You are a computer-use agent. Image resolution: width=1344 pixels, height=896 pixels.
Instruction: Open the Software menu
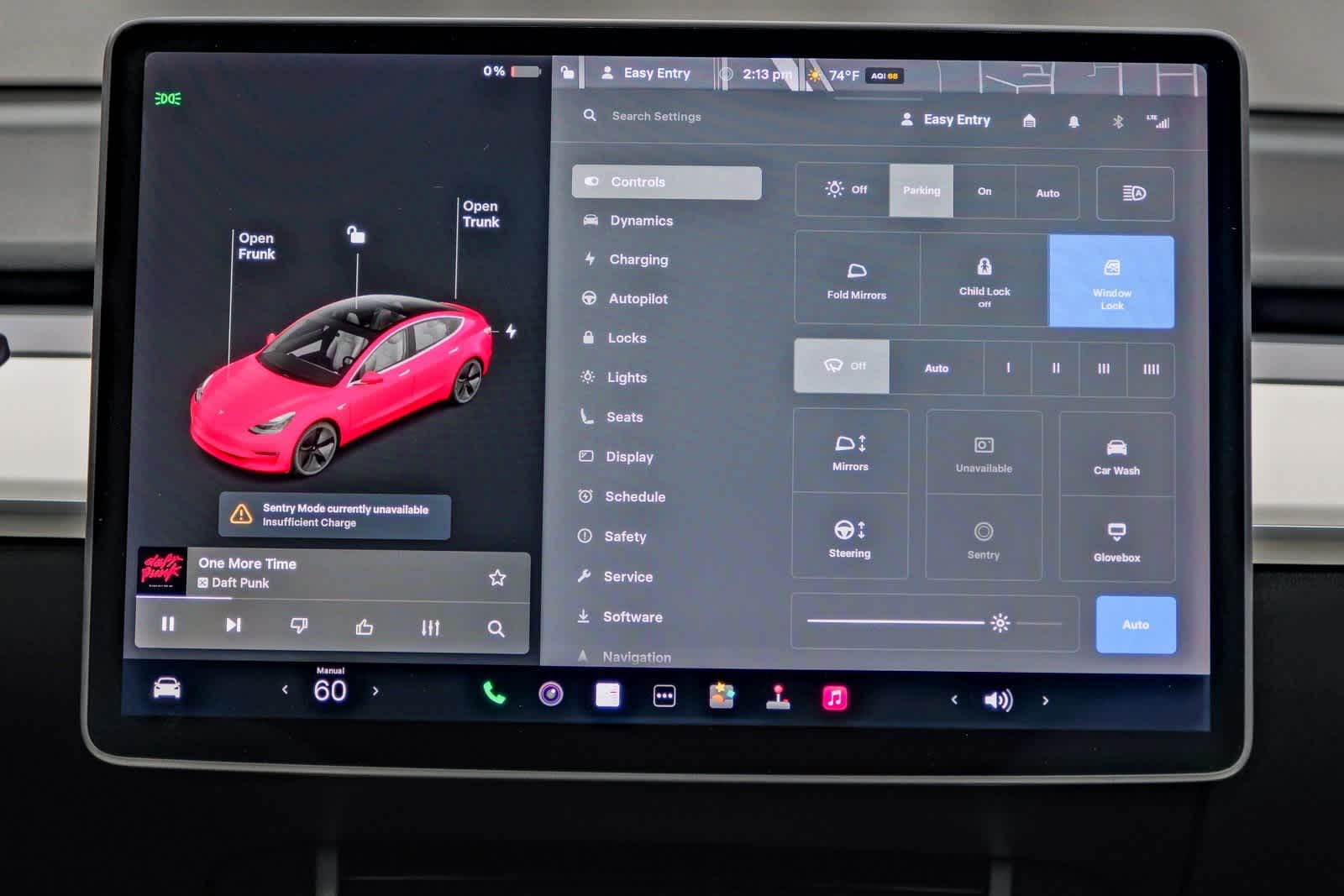(x=619, y=616)
